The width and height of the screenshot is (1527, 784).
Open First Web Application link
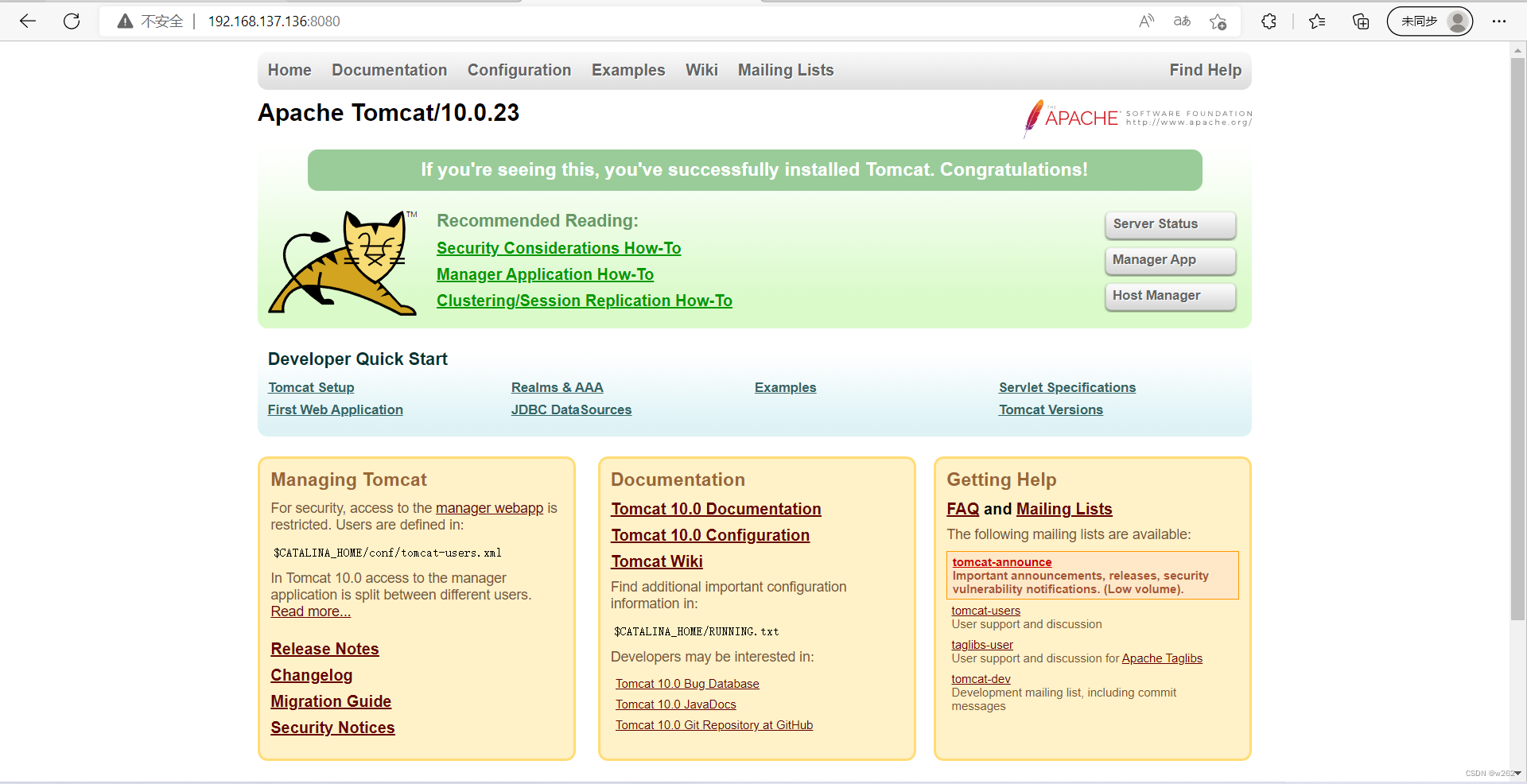[335, 409]
